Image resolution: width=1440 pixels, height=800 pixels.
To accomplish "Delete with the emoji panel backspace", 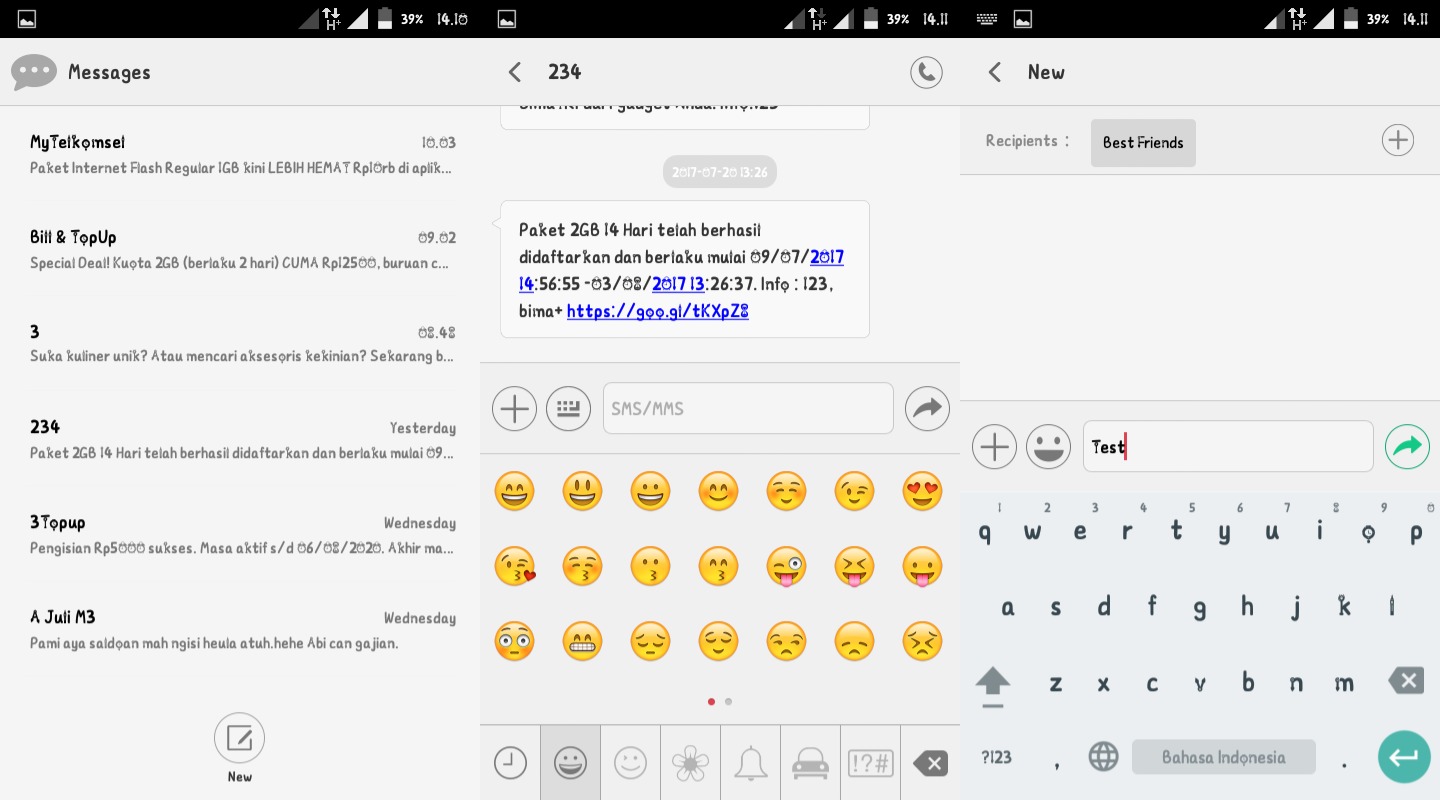I will [x=930, y=763].
